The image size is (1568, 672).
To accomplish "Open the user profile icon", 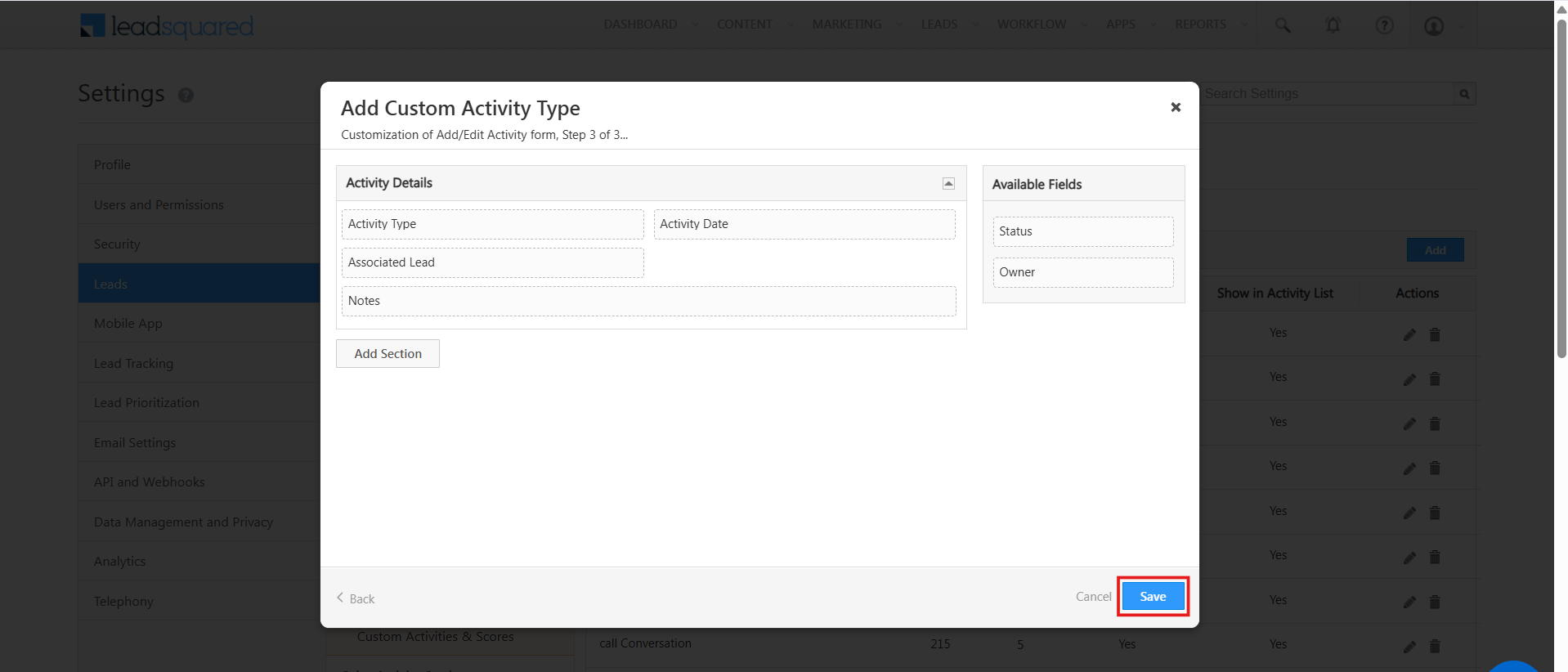I will pyautogui.click(x=1434, y=26).
